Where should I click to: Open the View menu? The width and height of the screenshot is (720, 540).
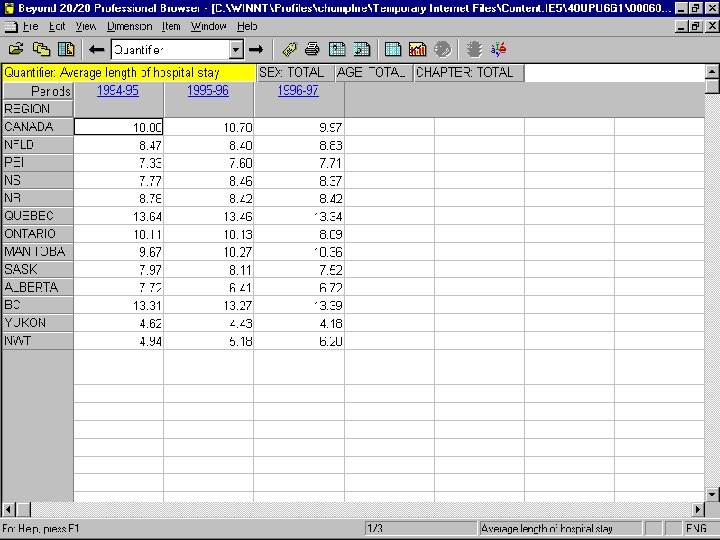[x=86, y=27]
